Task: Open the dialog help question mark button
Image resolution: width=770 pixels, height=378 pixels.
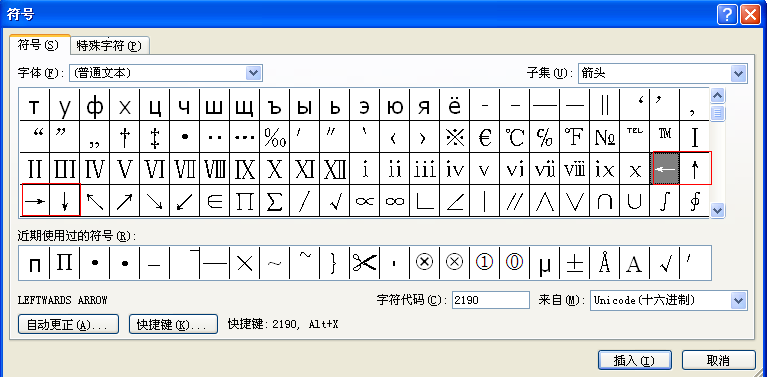Action: (727, 15)
